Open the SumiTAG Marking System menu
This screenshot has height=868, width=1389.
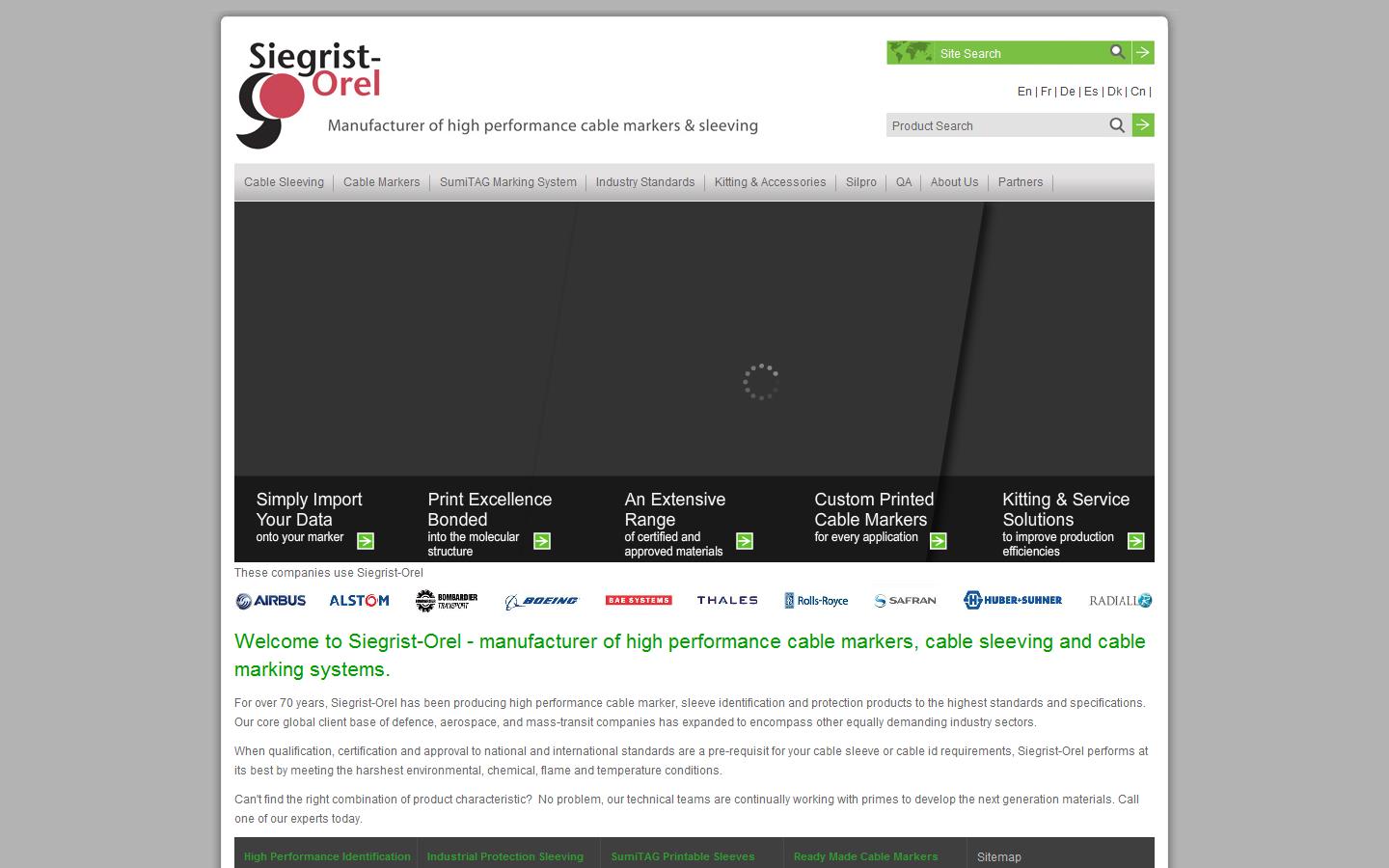(x=507, y=182)
